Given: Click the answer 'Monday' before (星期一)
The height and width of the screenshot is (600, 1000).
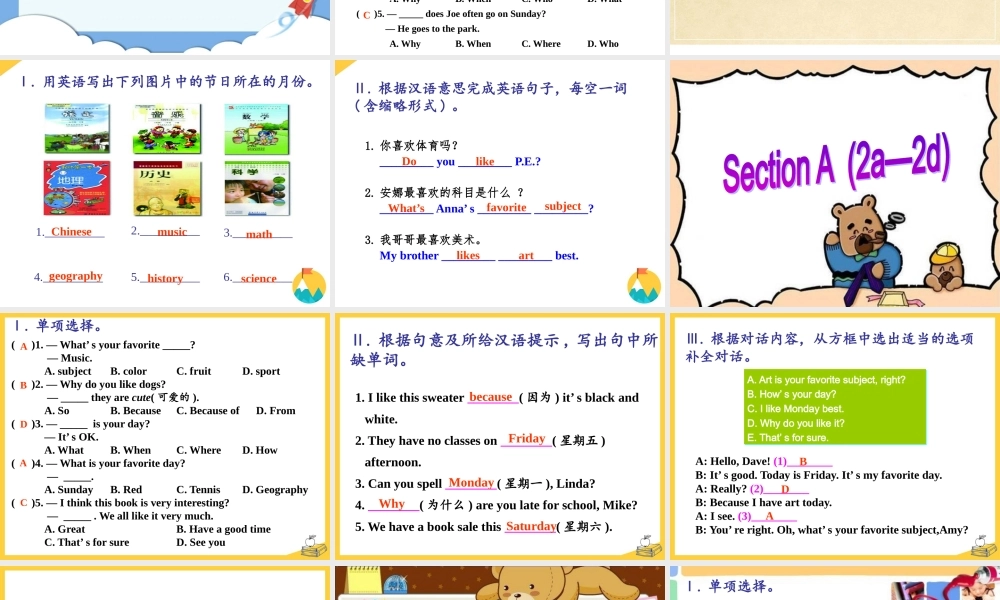Looking at the screenshot, I should pos(471,483).
